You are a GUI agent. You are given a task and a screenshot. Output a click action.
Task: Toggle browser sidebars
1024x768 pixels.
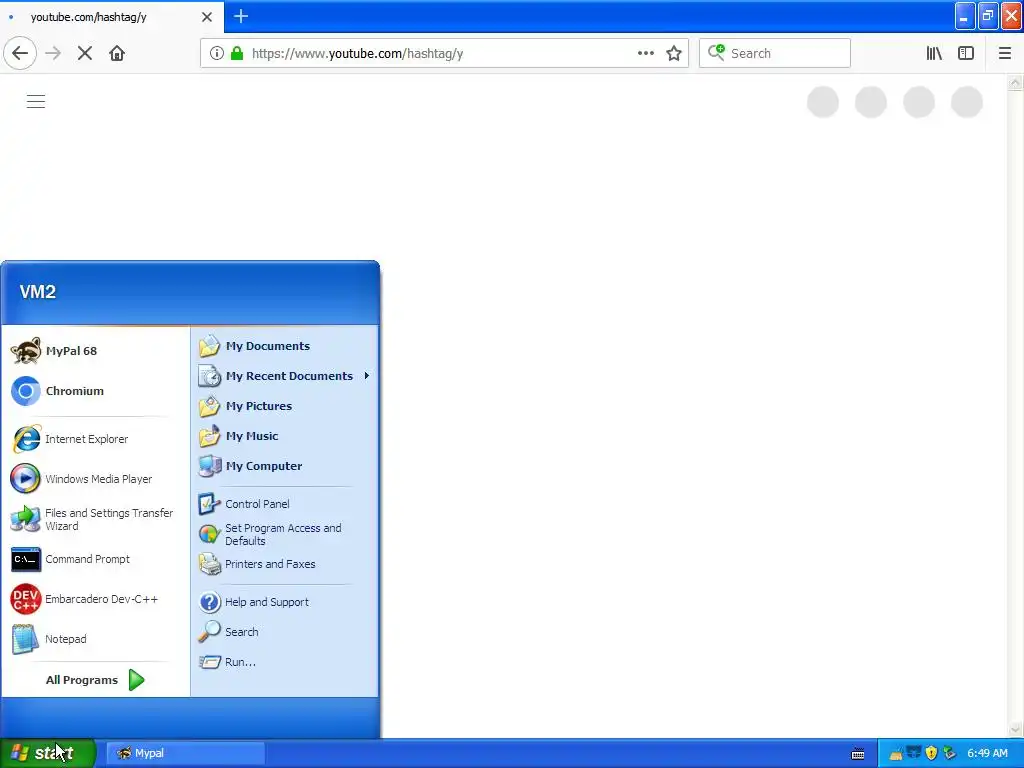966,54
